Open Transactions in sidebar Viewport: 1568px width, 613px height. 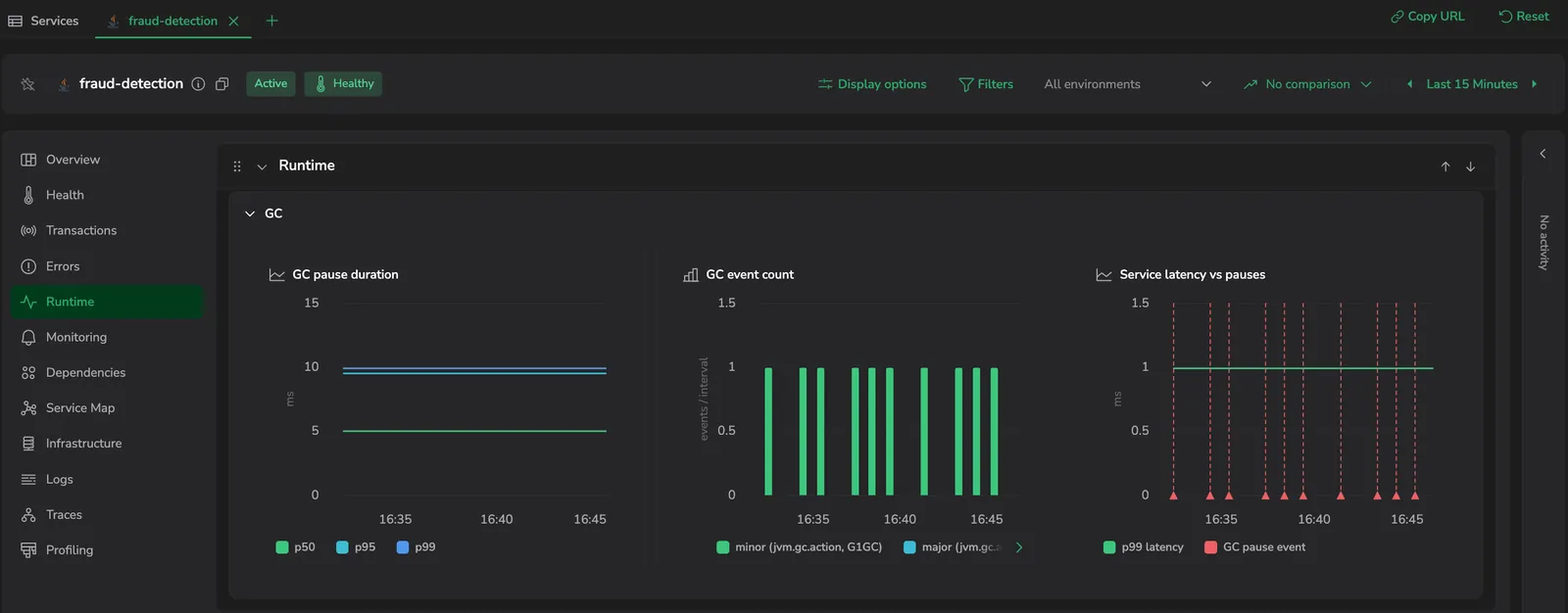tap(108, 230)
